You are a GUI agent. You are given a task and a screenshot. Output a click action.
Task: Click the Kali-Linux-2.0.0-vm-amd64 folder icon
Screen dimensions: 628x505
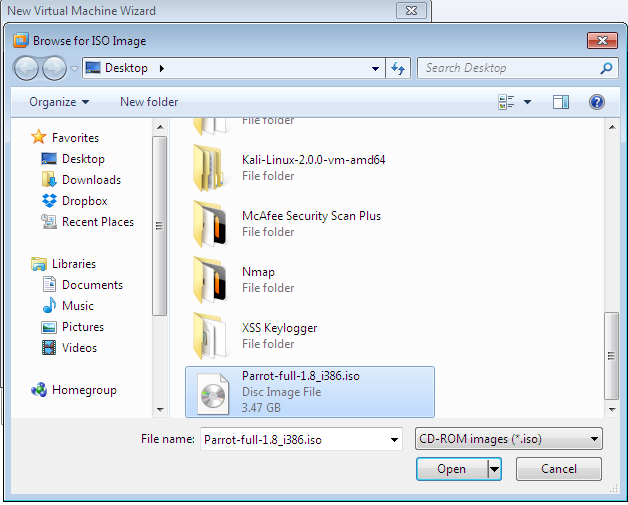coord(209,167)
